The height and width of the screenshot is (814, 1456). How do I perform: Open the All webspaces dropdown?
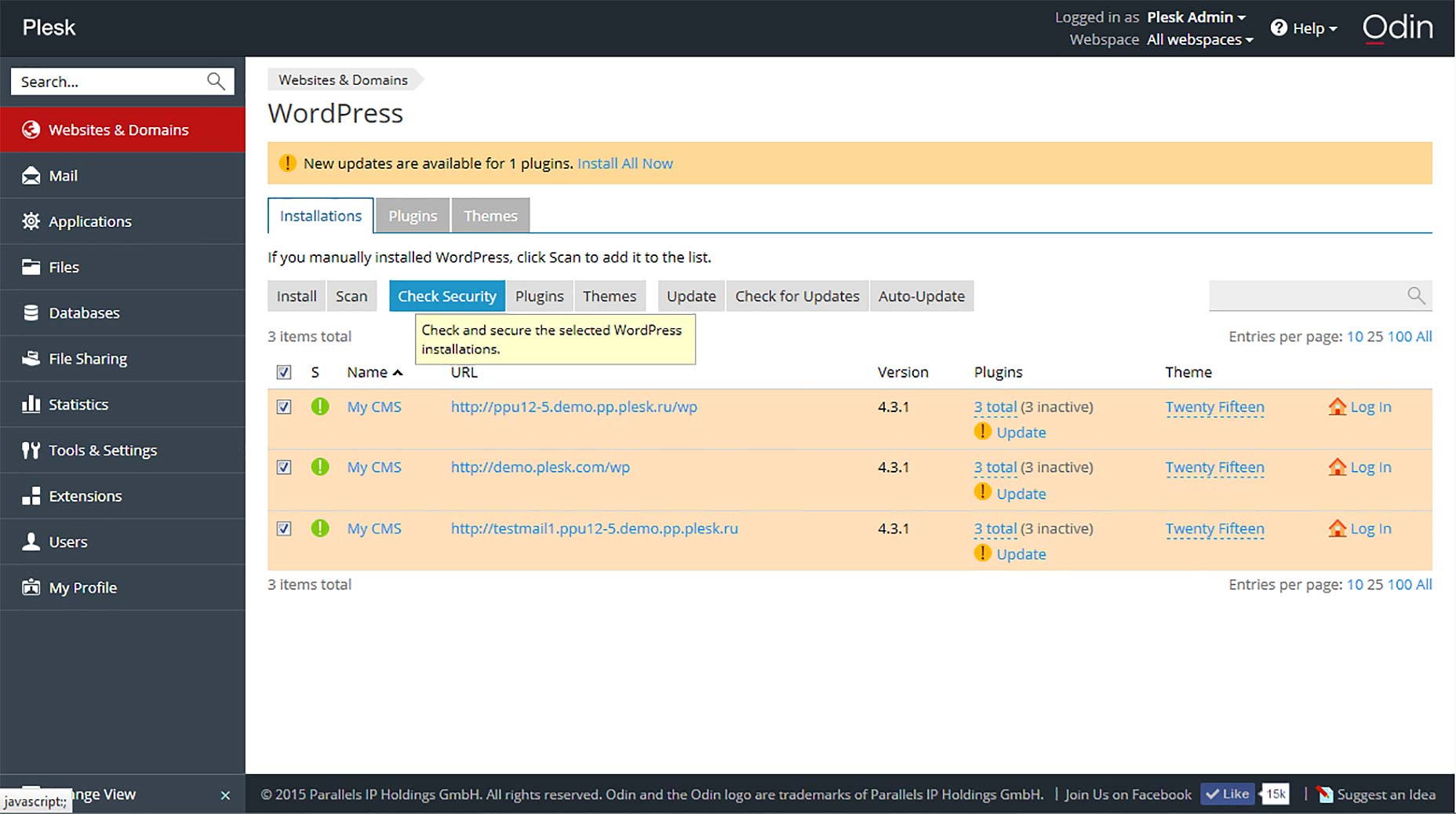click(1199, 39)
